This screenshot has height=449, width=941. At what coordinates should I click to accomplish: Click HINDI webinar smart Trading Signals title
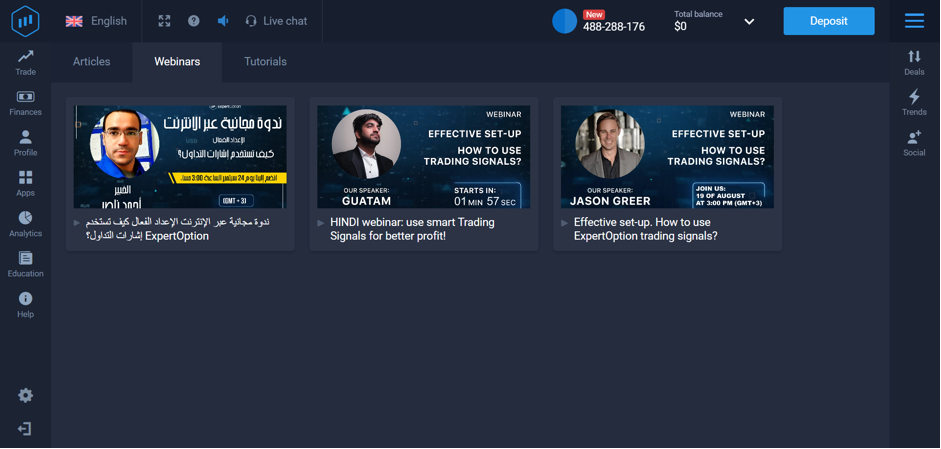click(x=412, y=229)
